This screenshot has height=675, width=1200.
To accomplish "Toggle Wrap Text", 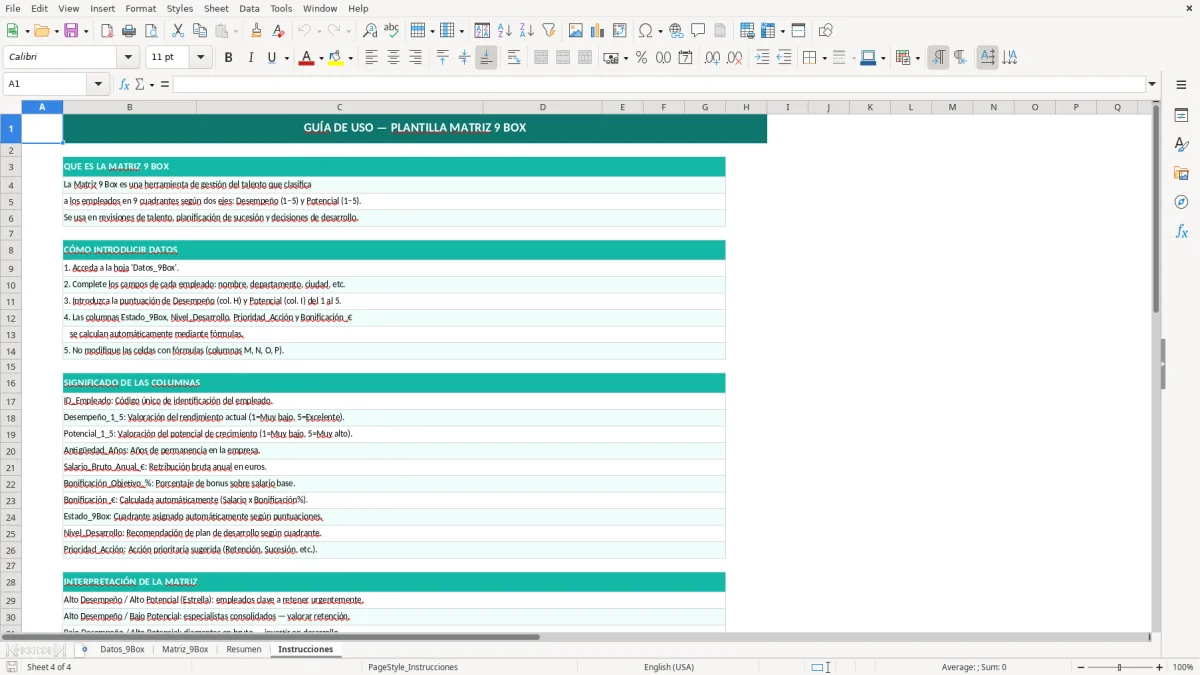I will pos(514,58).
